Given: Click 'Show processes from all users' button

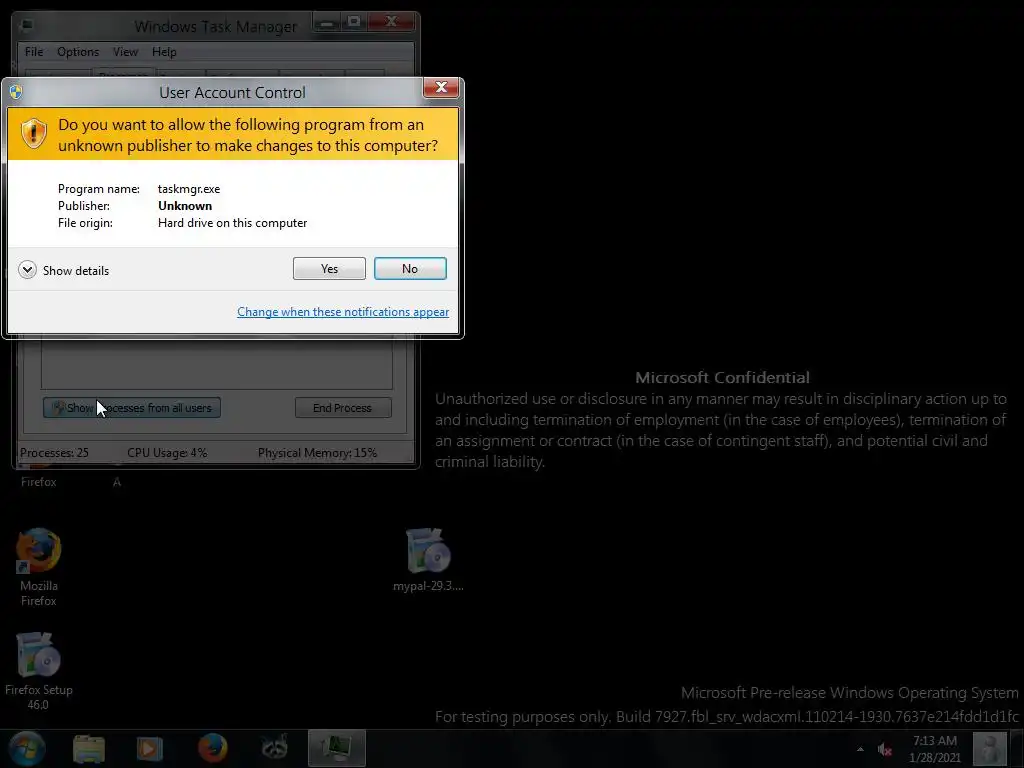Looking at the screenshot, I should tap(132, 408).
